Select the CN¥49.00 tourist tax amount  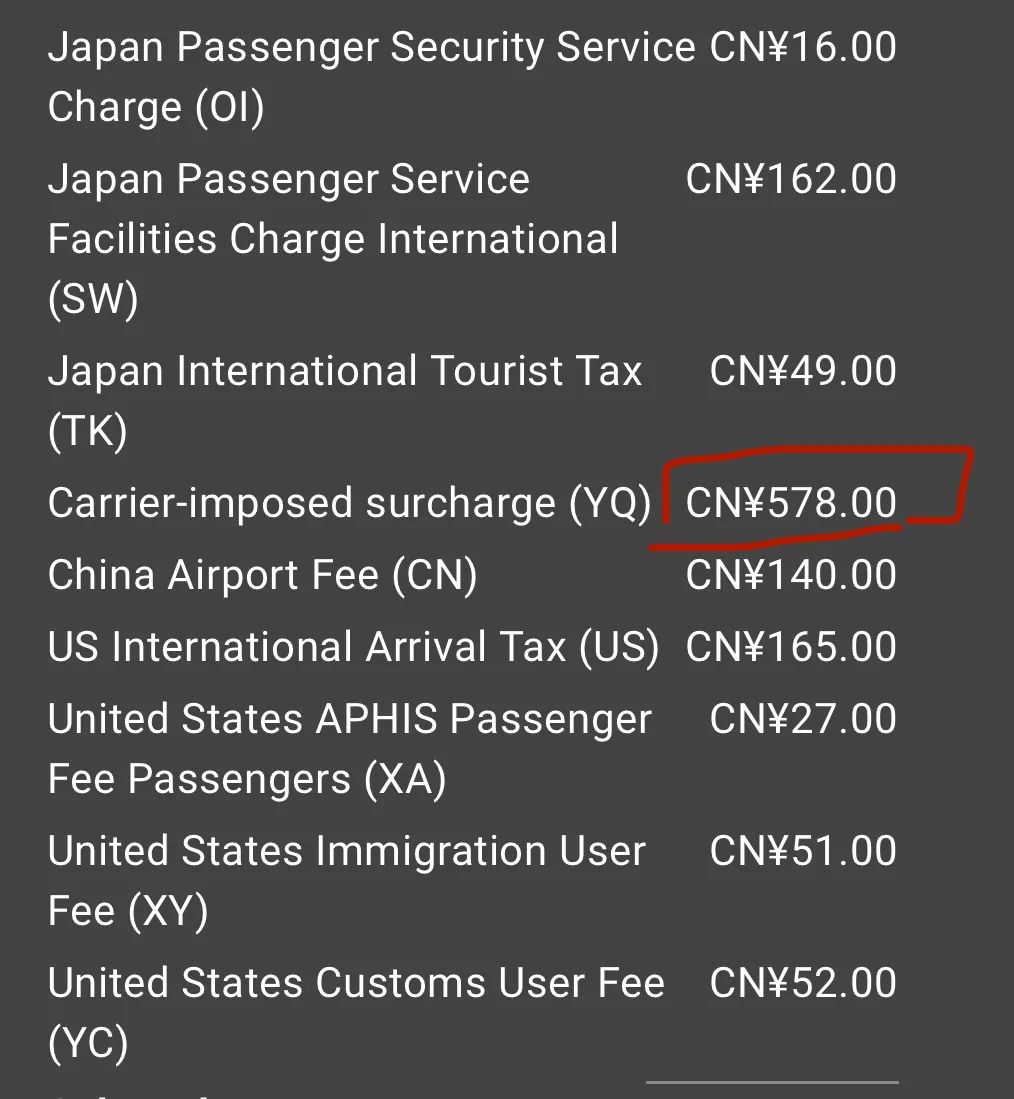(x=803, y=371)
